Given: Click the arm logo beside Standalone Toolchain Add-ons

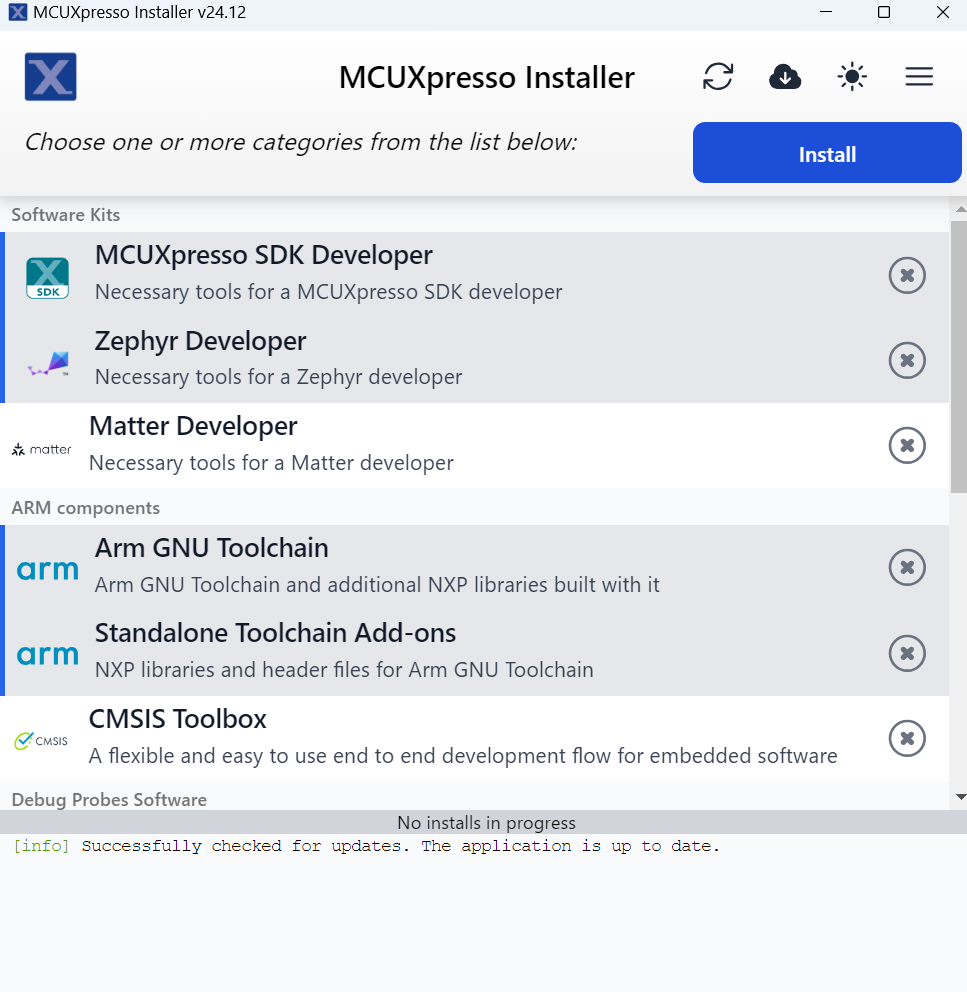Looking at the screenshot, I should [47, 655].
